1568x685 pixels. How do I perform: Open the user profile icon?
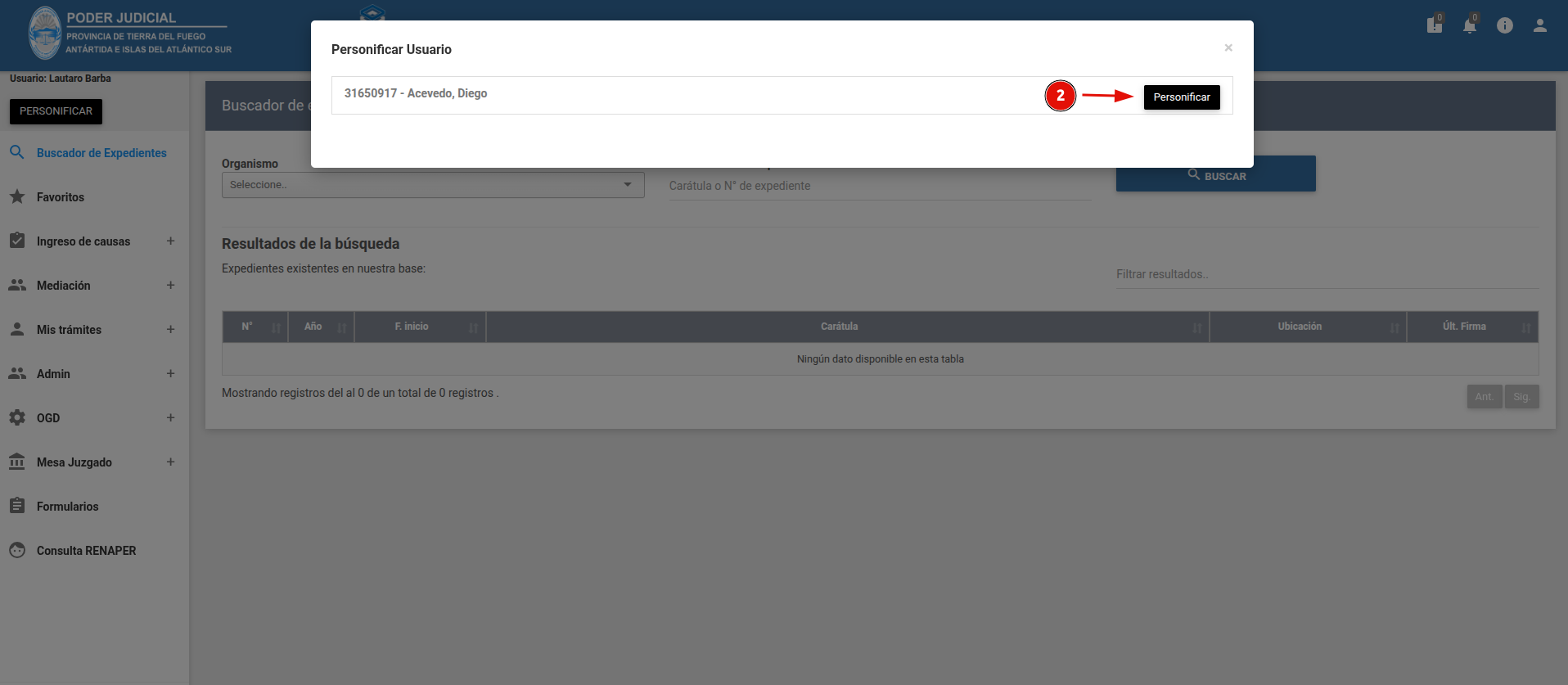click(x=1540, y=26)
